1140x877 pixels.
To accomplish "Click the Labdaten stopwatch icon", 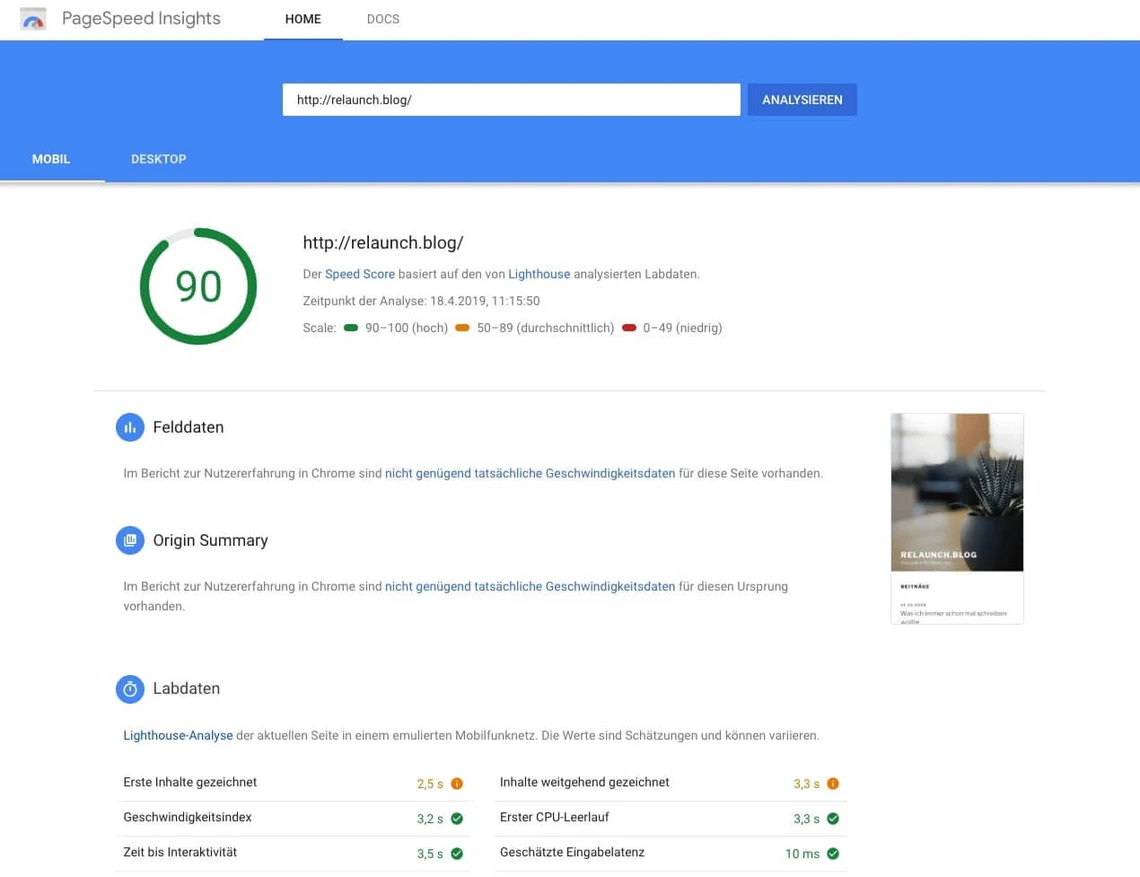I will click(x=130, y=688).
